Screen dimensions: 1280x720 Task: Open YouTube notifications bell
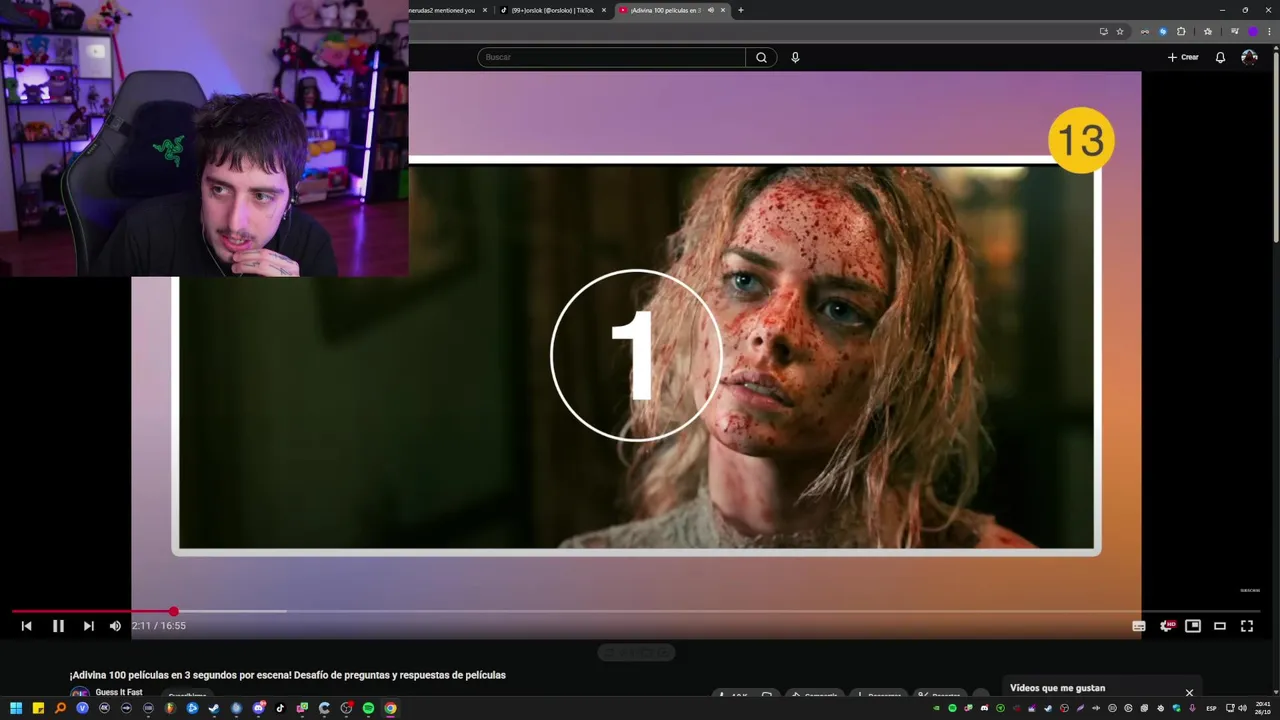(x=1220, y=57)
